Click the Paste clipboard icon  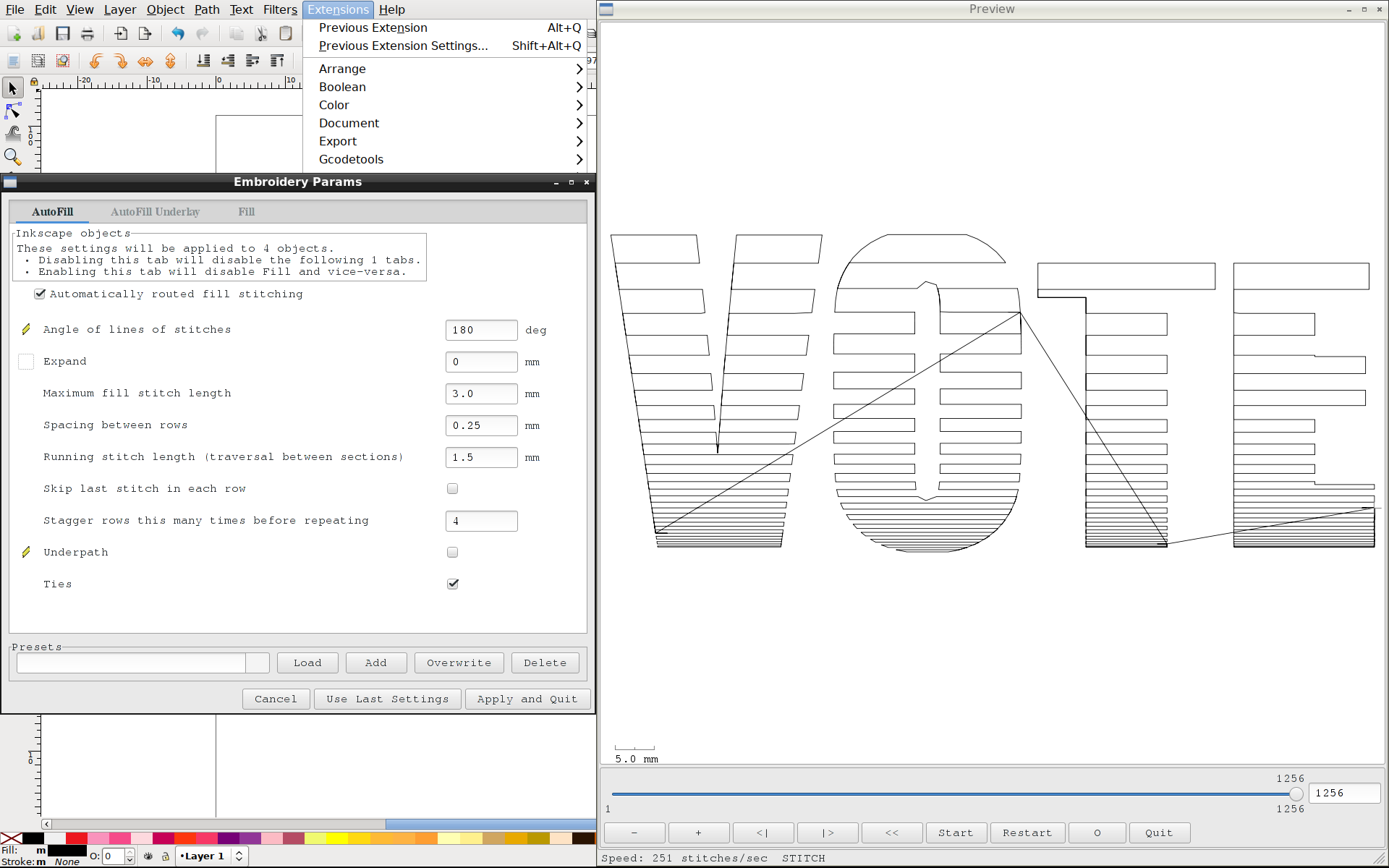pos(286,34)
